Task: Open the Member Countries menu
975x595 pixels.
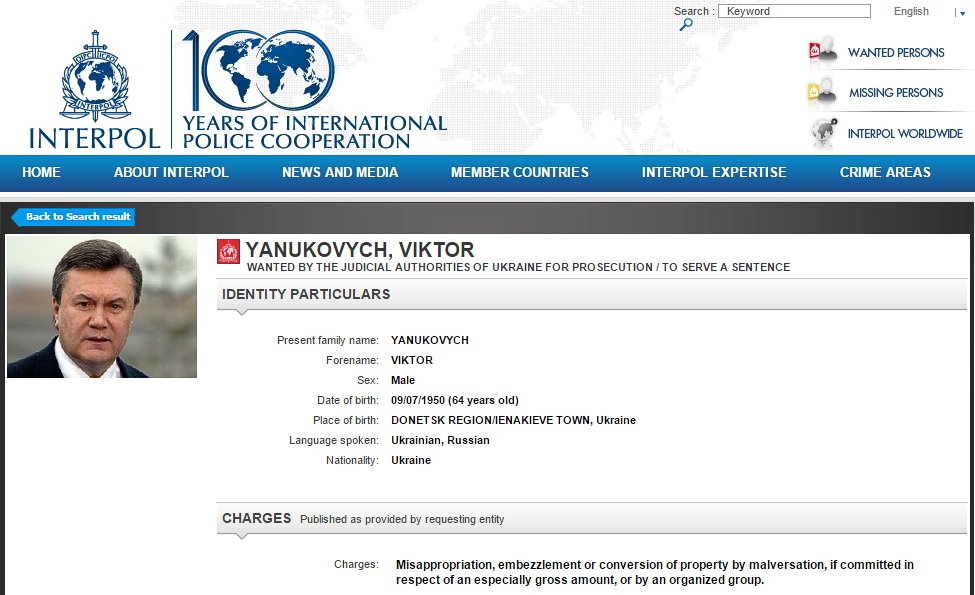Action: [519, 172]
